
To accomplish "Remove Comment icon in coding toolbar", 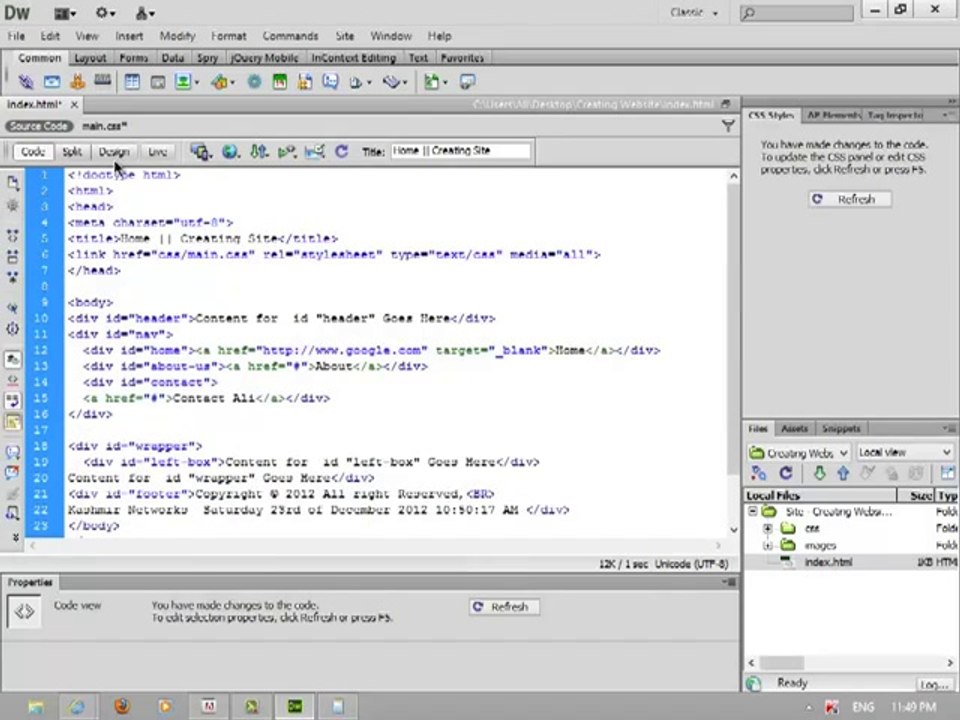I will [13, 473].
